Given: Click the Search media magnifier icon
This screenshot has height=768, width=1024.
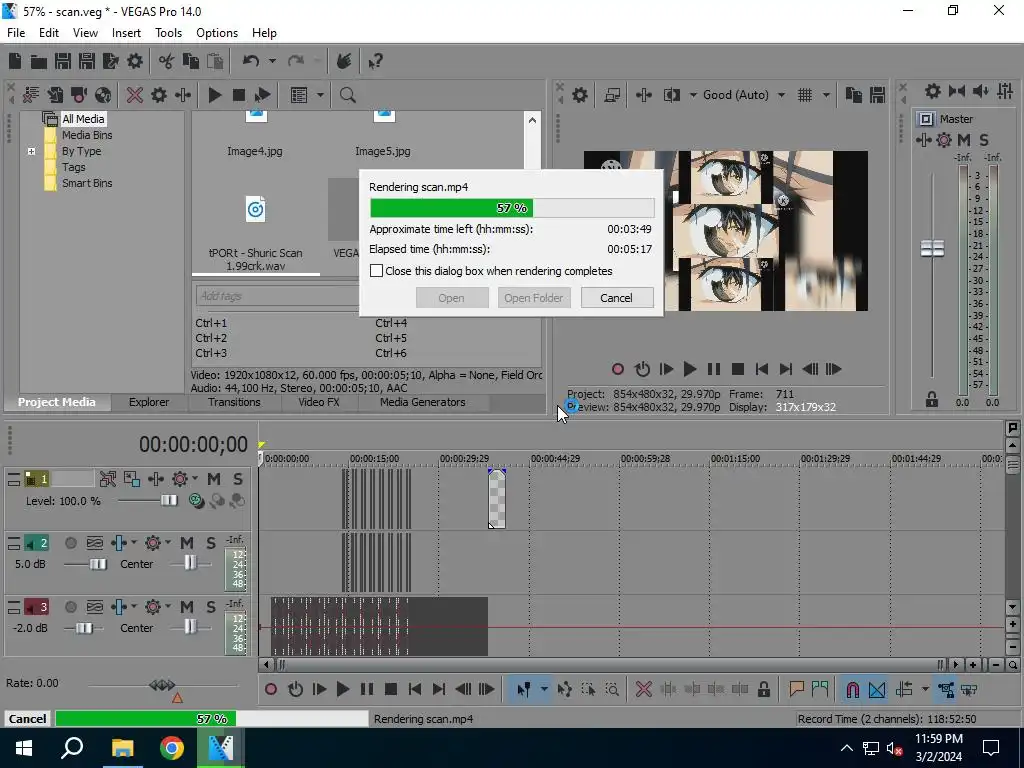Looking at the screenshot, I should [347, 95].
